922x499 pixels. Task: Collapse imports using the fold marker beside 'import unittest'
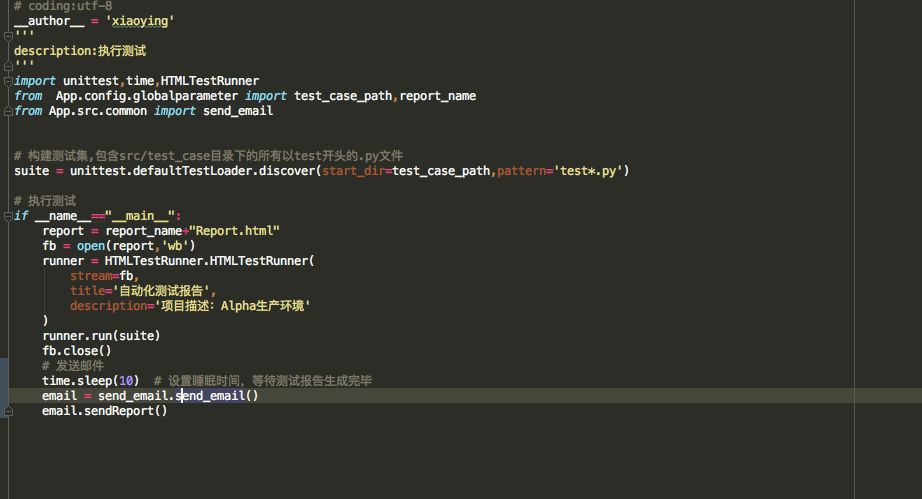click(x=8, y=81)
